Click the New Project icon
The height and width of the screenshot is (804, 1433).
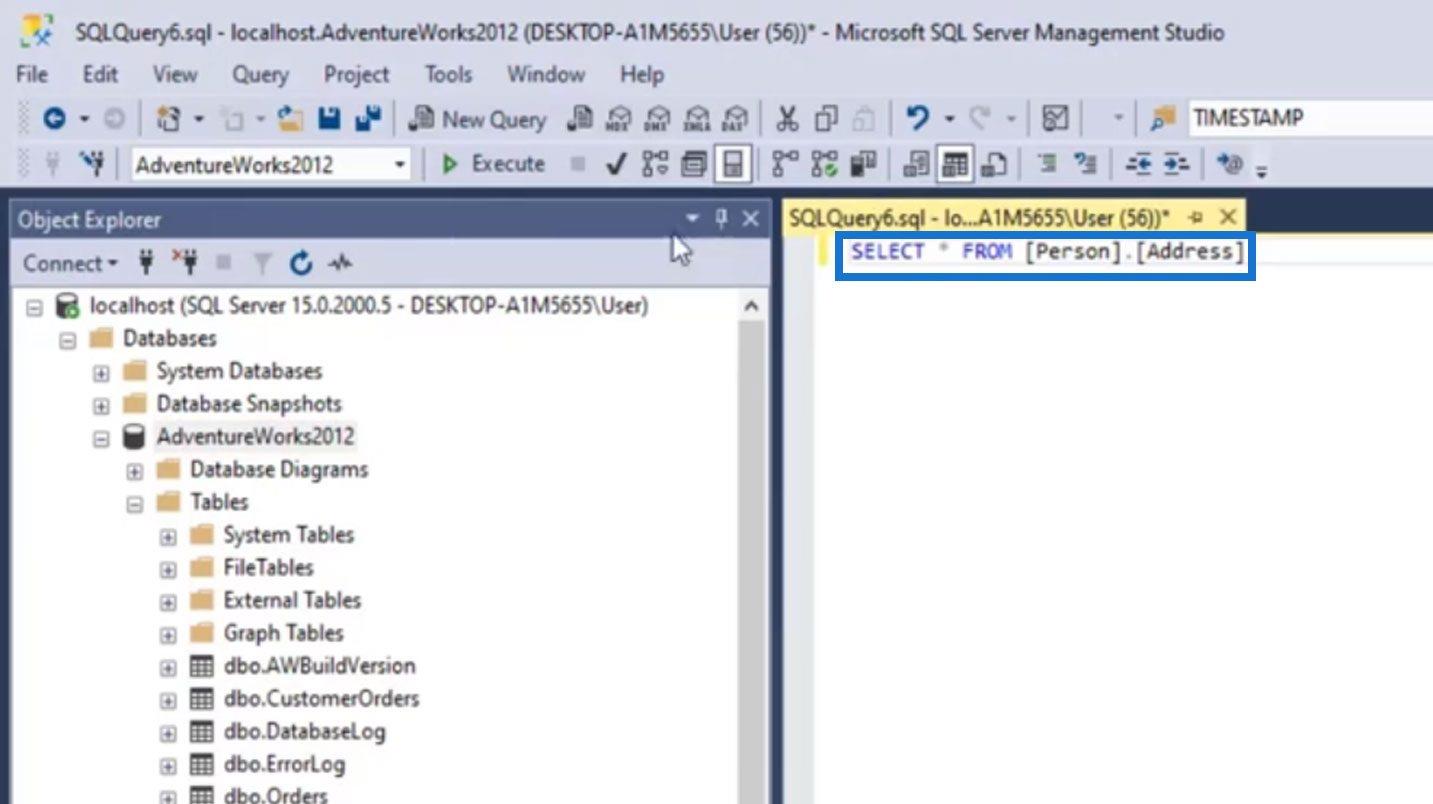(169, 119)
